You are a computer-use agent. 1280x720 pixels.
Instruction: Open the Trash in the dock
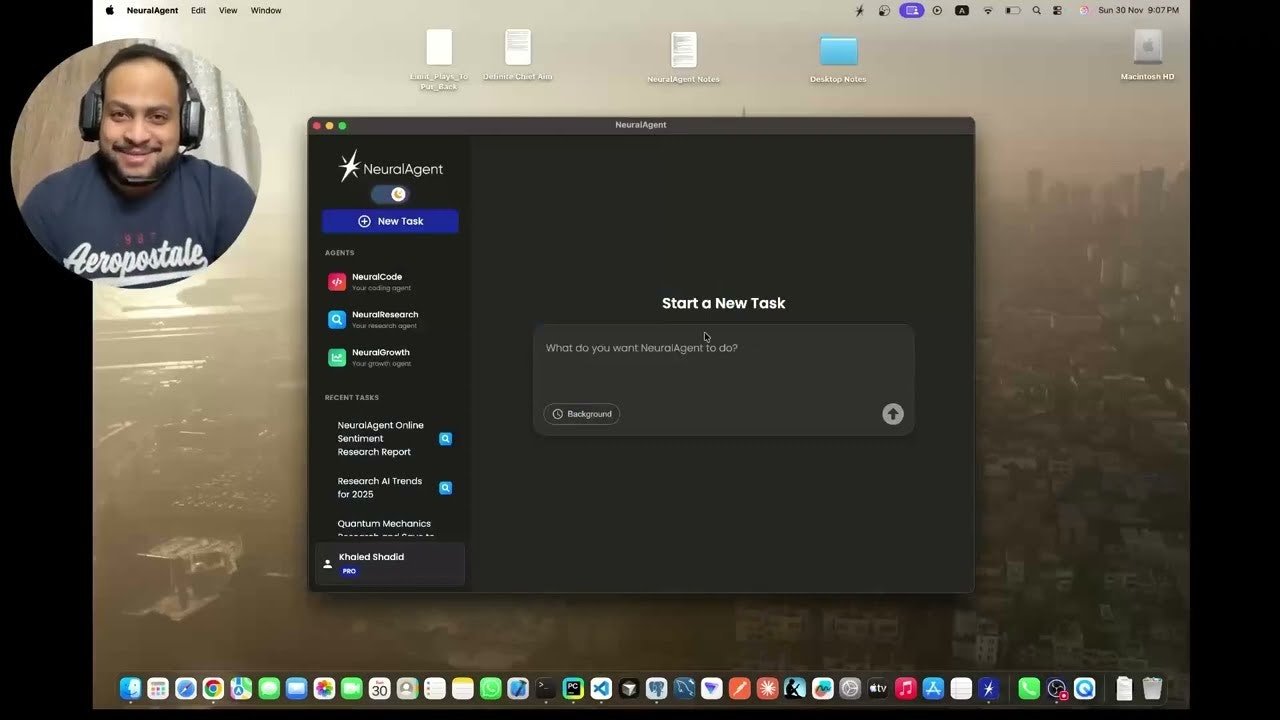click(1152, 688)
